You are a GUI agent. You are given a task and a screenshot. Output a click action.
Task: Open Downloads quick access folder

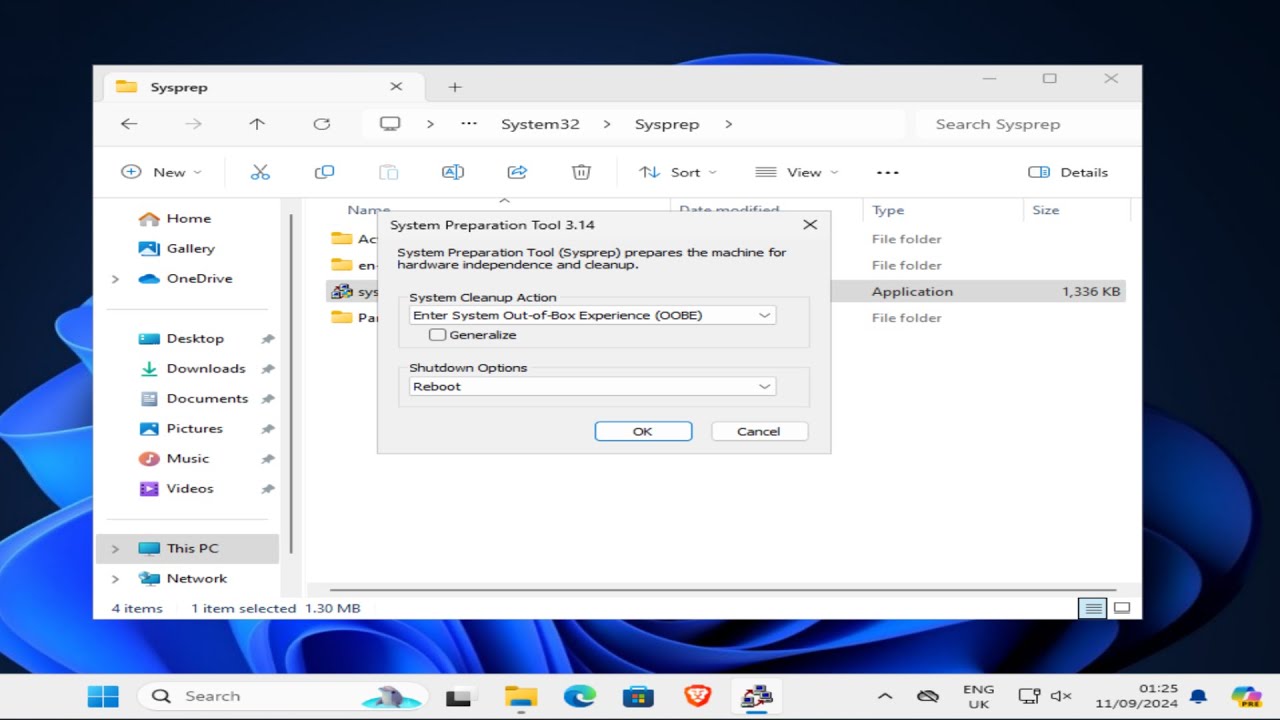pos(206,368)
